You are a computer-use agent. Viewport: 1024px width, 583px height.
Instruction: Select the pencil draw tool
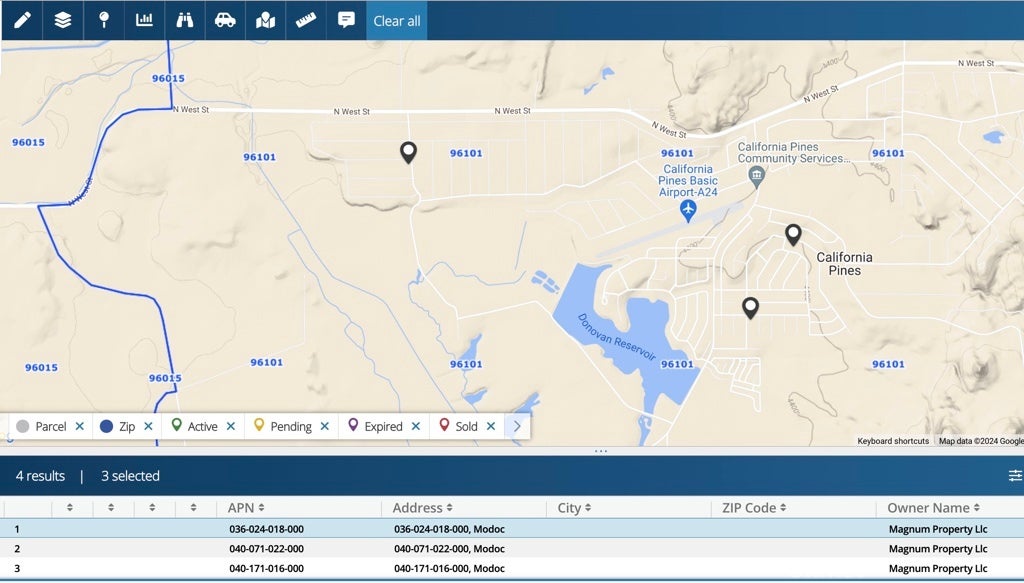(x=22, y=20)
